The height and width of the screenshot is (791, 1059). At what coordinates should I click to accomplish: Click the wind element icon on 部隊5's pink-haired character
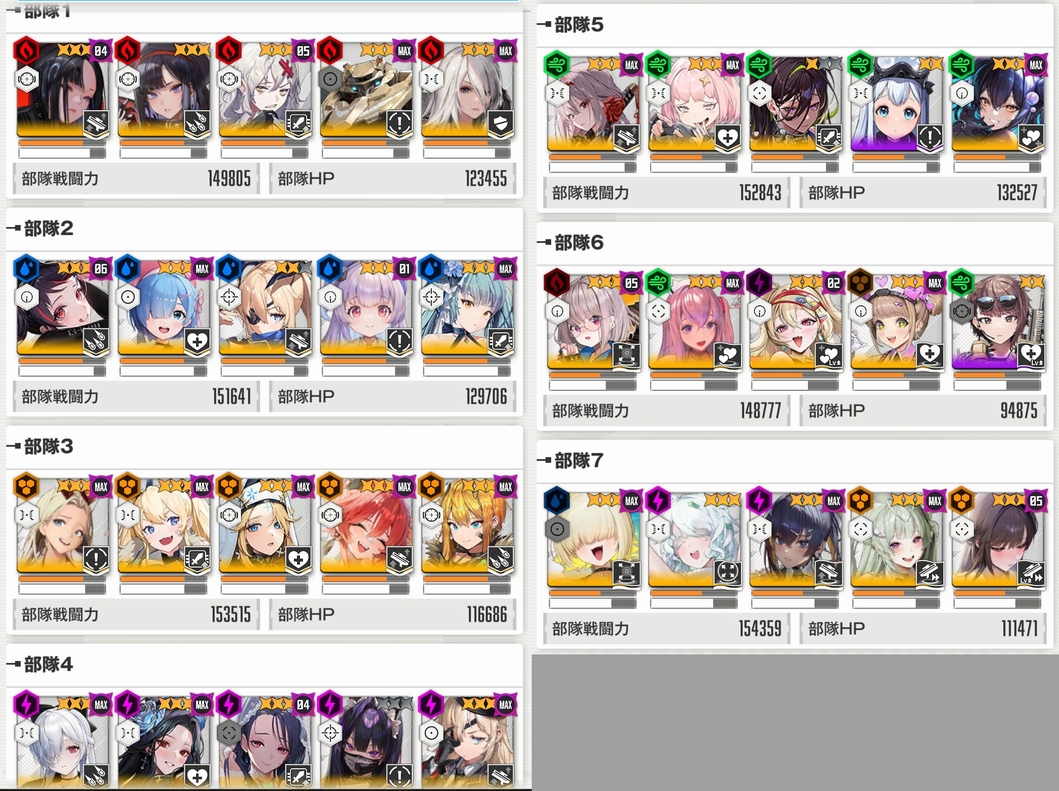658,64
